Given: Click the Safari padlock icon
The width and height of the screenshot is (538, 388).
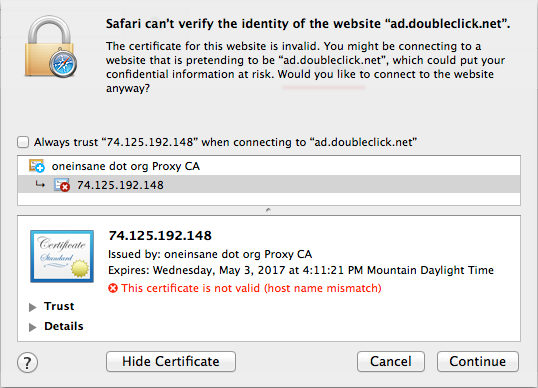Looking at the screenshot, I should (50, 47).
